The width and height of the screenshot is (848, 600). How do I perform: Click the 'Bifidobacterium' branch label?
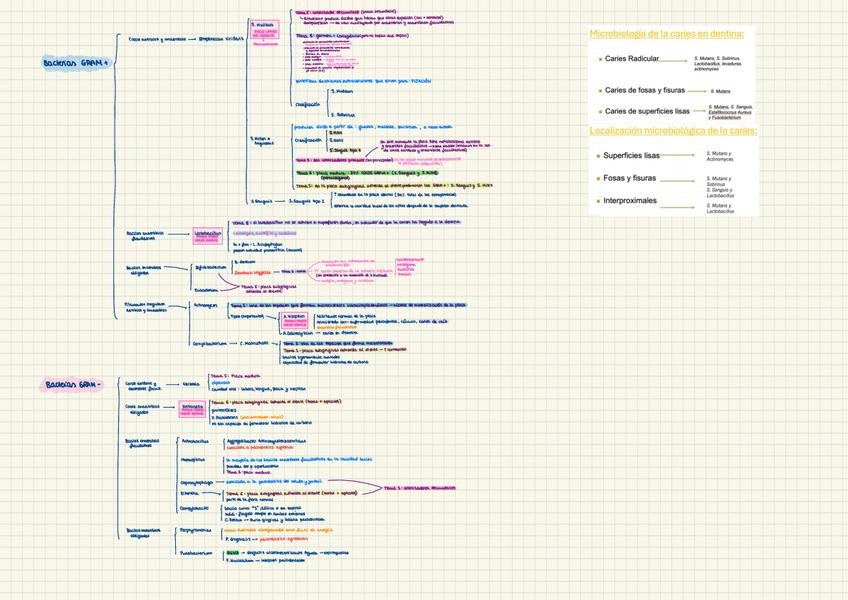(210, 267)
